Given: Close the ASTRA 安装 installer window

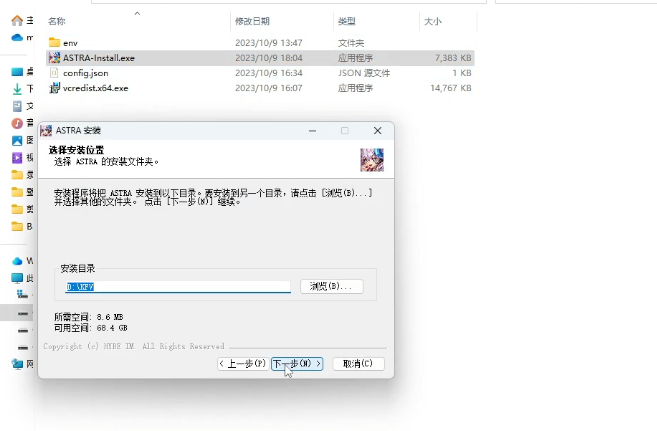Looking at the screenshot, I should (x=378, y=131).
